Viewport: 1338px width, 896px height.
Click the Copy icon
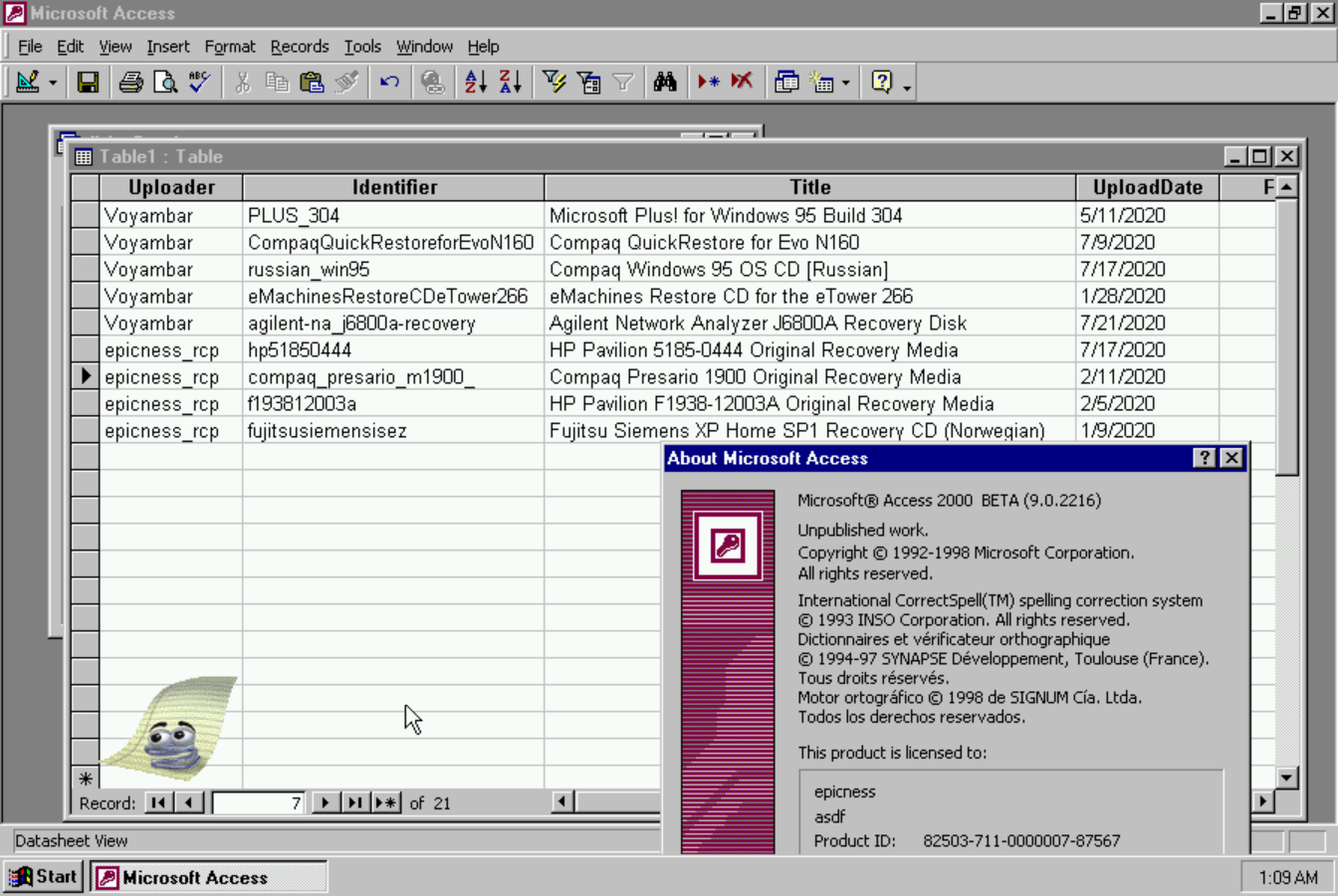(x=277, y=82)
